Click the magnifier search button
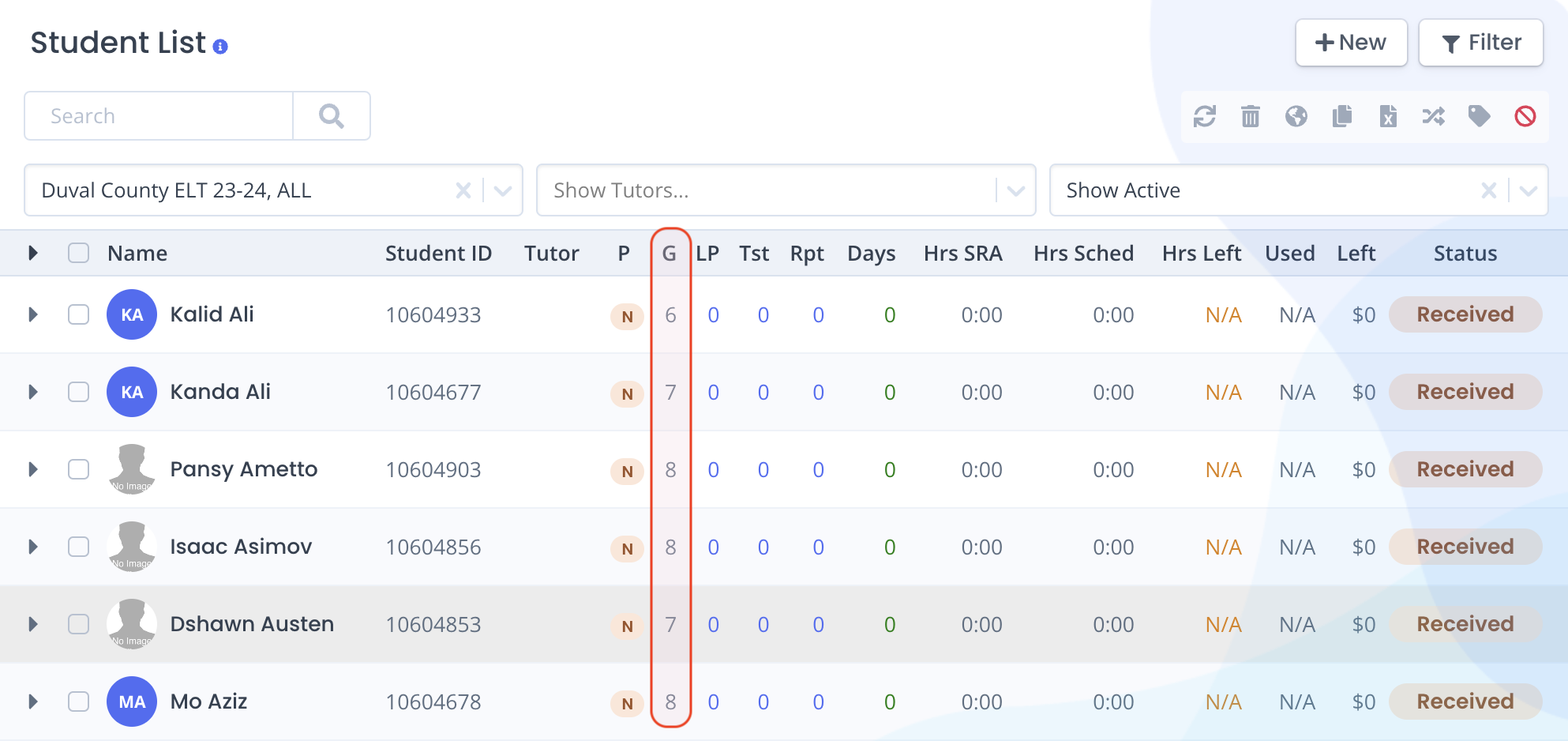 pyautogui.click(x=331, y=116)
